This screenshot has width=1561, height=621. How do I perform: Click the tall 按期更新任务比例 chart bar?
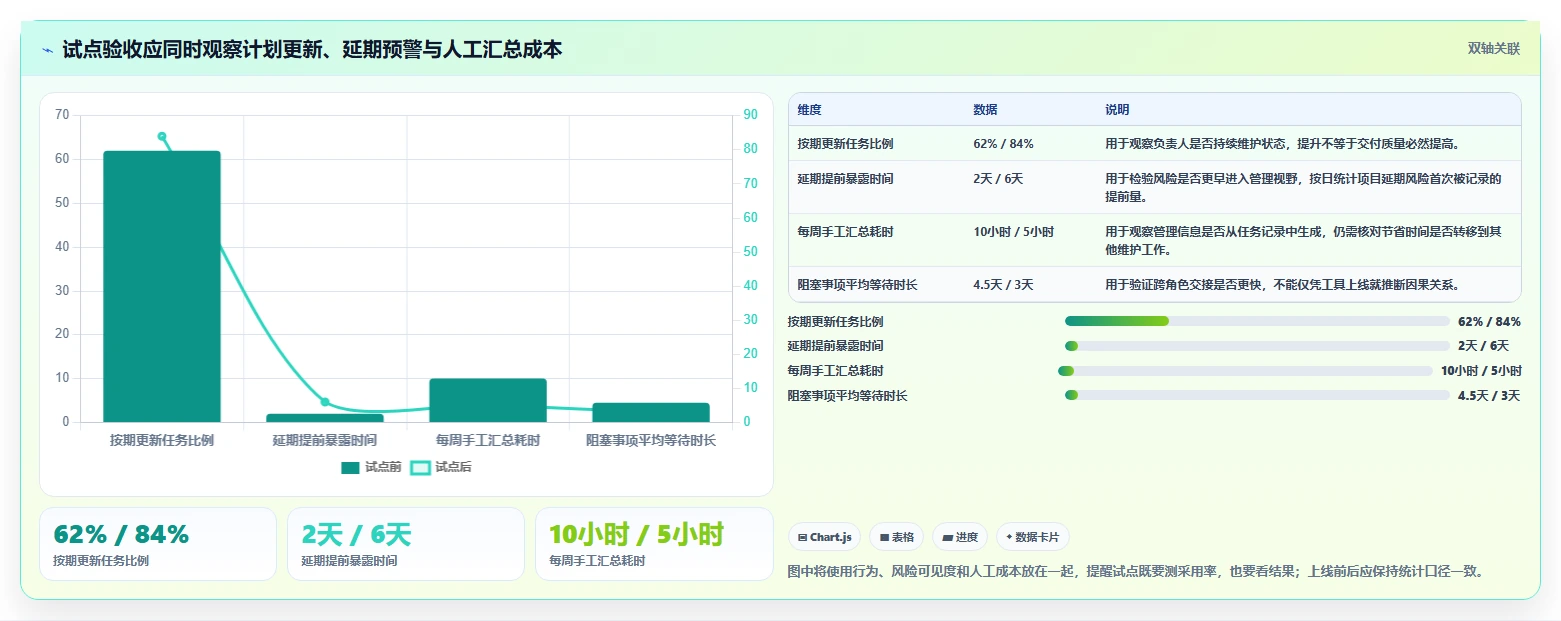(x=162, y=287)
